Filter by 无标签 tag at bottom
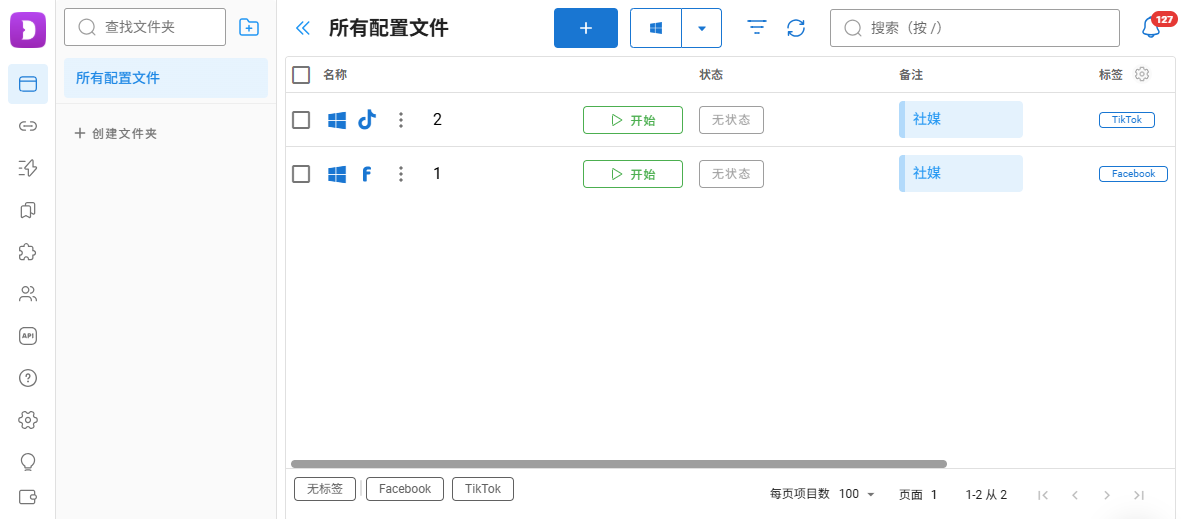Image resolution: width=1184 pixels, height=519 pixels. click(325, 489)
